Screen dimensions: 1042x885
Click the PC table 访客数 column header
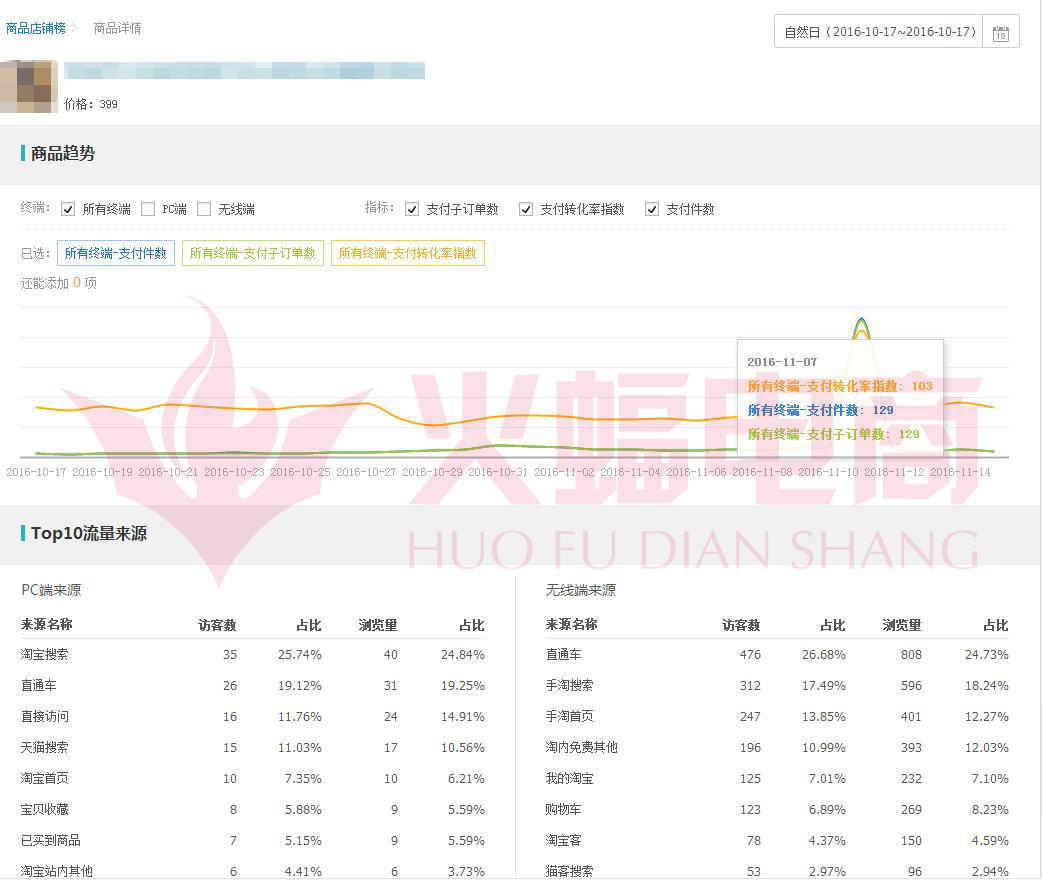tap(217, 625)
